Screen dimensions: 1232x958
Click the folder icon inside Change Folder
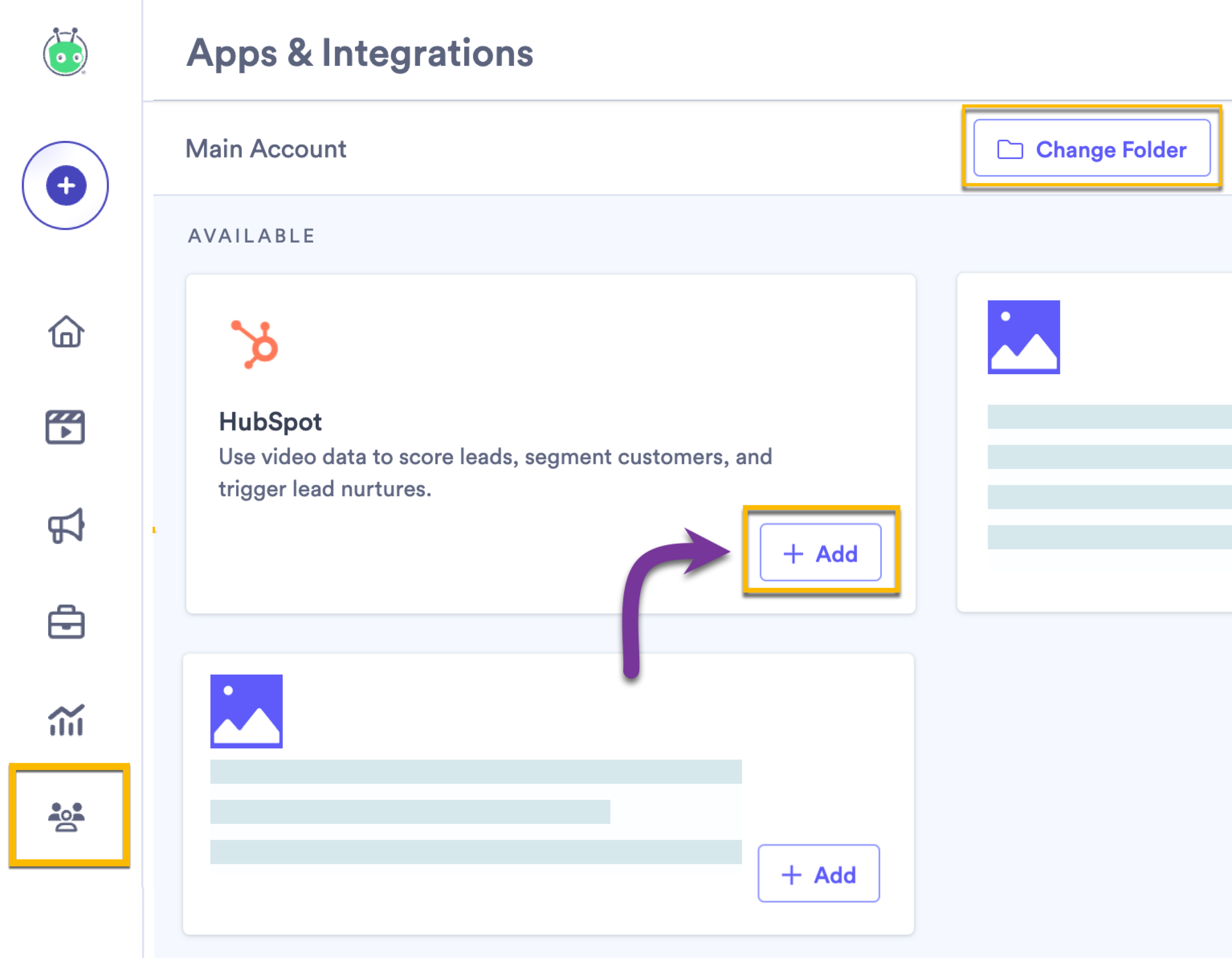tap(1010, 149)
